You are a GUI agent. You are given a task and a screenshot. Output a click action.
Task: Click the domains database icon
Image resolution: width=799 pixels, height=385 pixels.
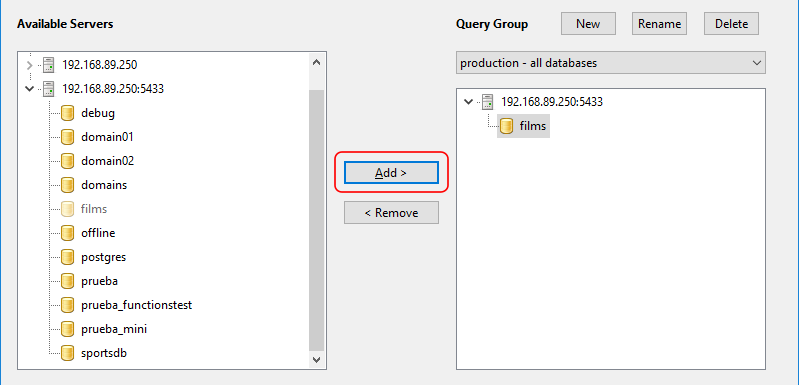(x=68, y=185)
